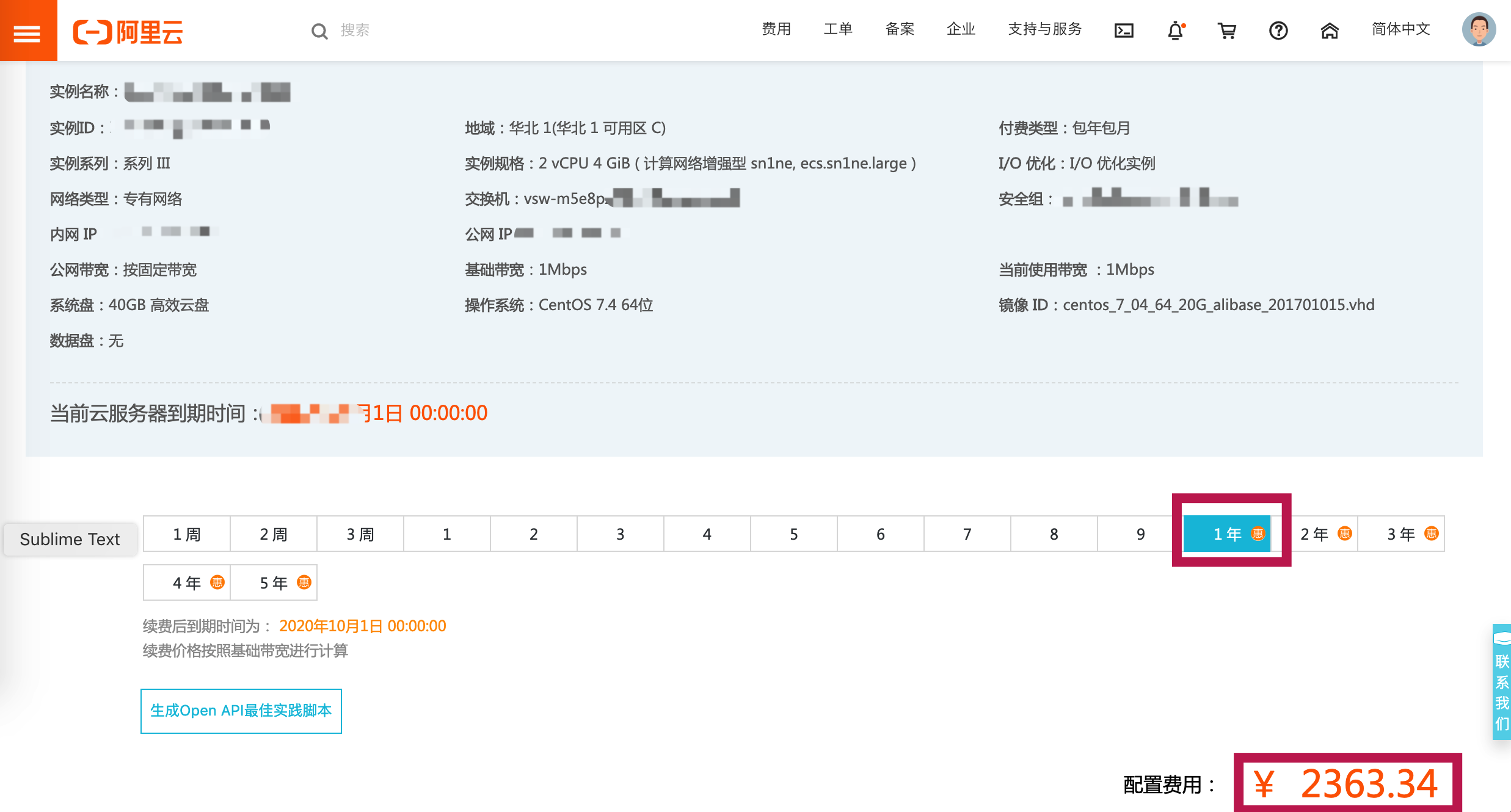Select the 1 周 renewal duration
Screen dimensions: 1511x812
point(187,534)
